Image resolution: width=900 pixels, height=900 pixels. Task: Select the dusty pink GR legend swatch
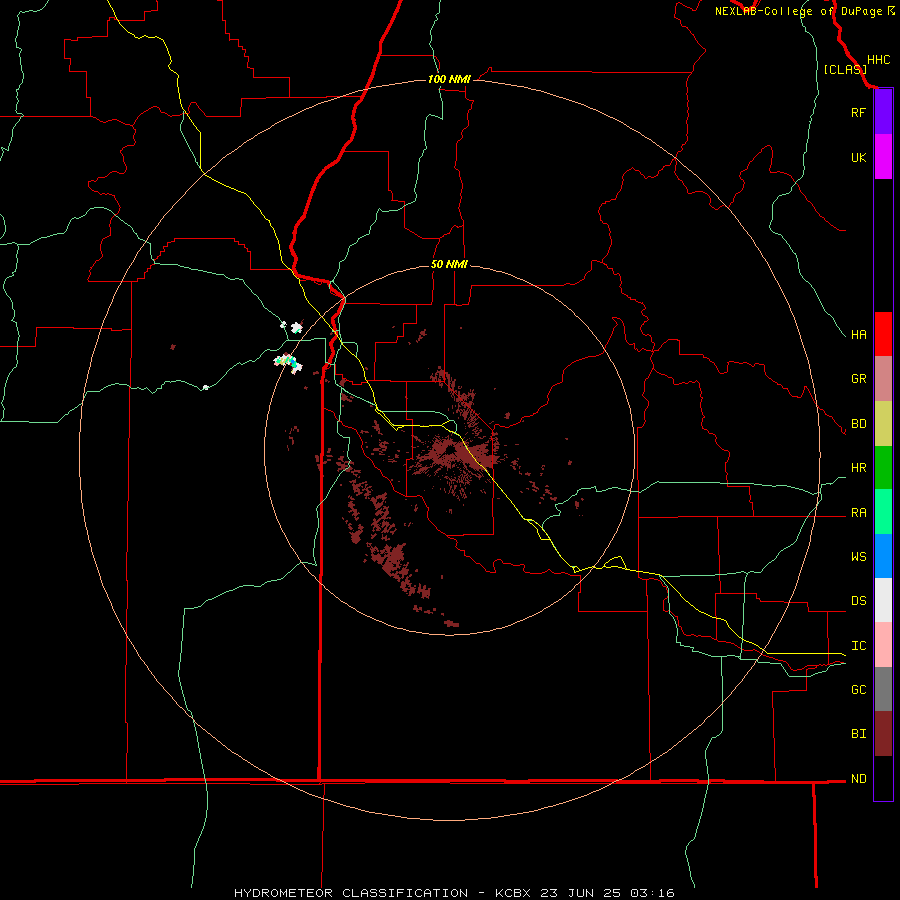(883, 379)
